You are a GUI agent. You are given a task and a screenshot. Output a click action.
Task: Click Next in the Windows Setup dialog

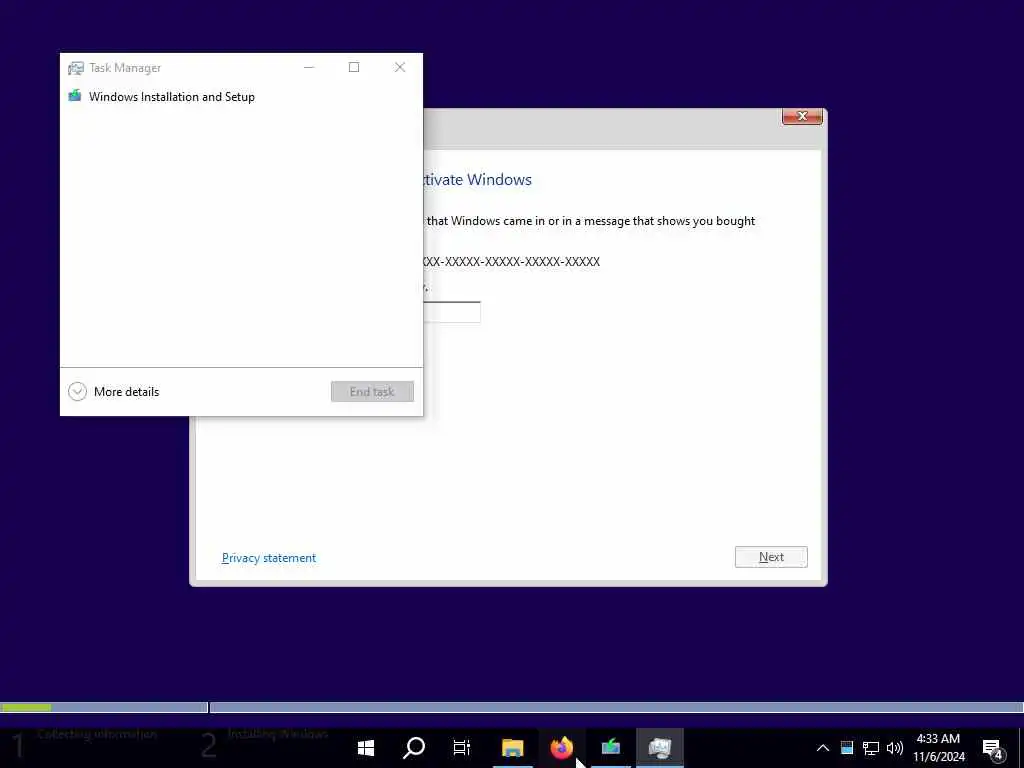[771, 557]
